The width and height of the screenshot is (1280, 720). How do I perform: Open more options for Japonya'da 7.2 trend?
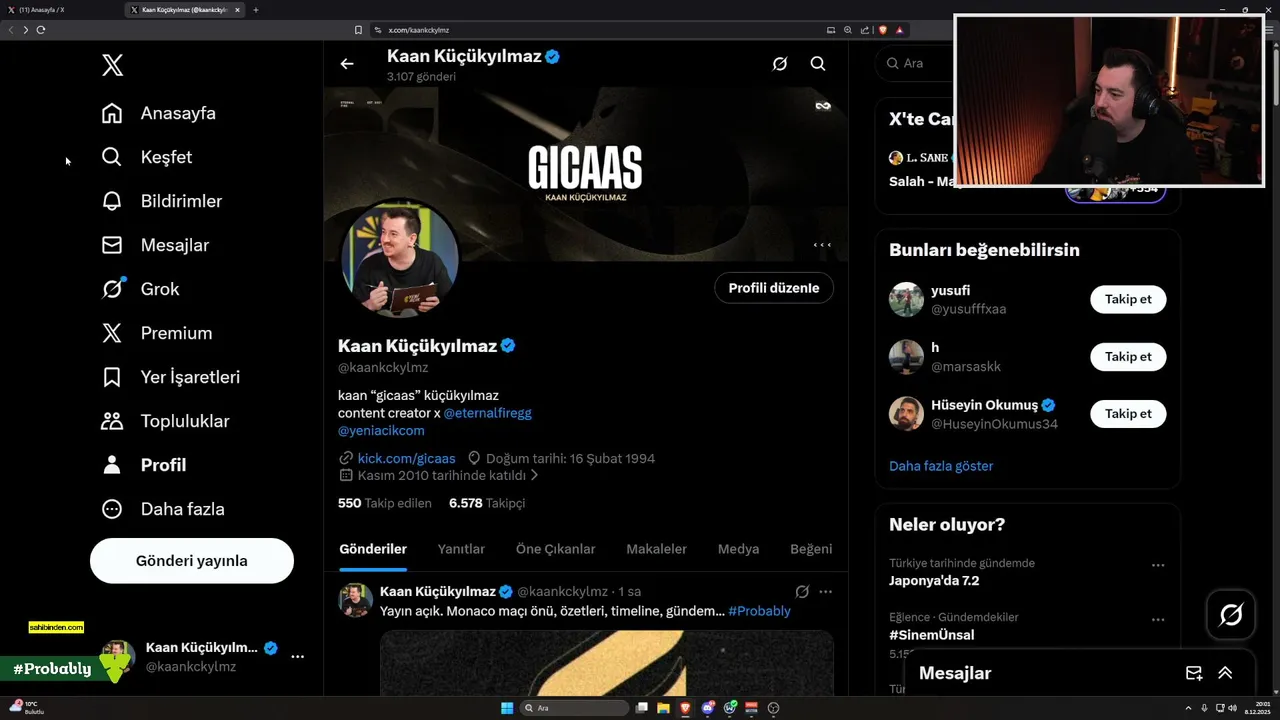(1158, 565)
